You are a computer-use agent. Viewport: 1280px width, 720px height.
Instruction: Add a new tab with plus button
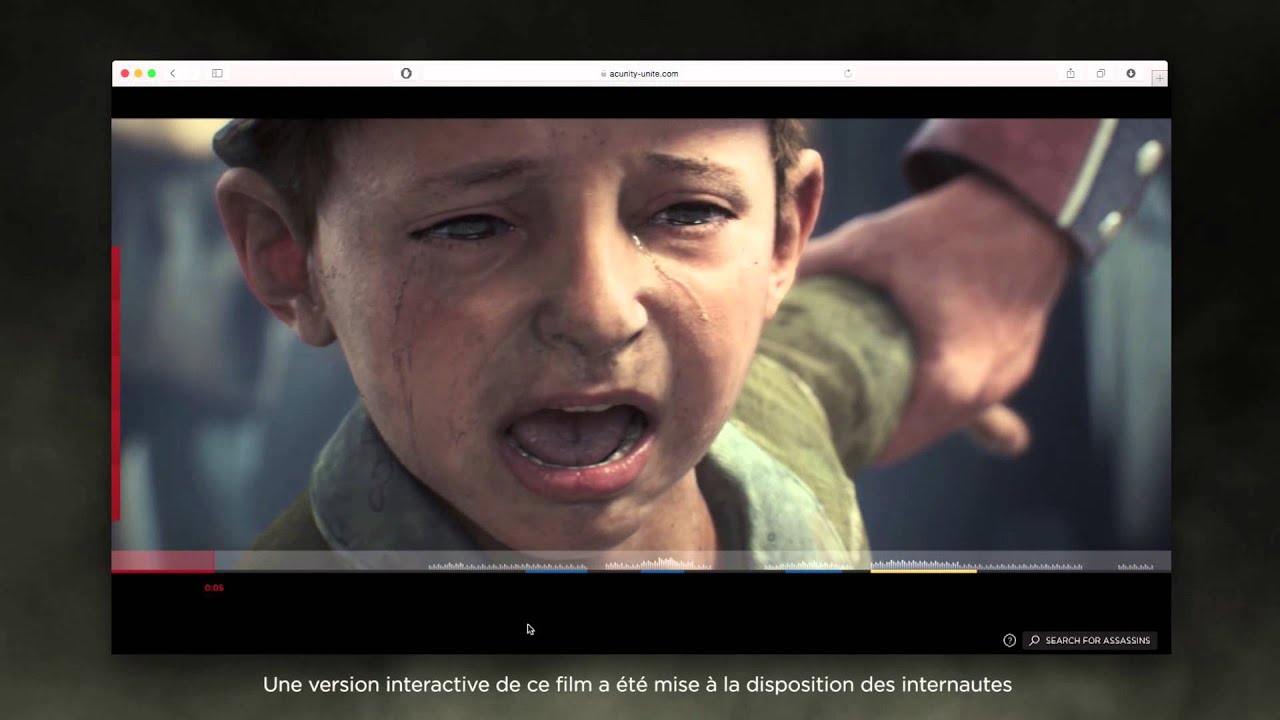coord(1159,78)
